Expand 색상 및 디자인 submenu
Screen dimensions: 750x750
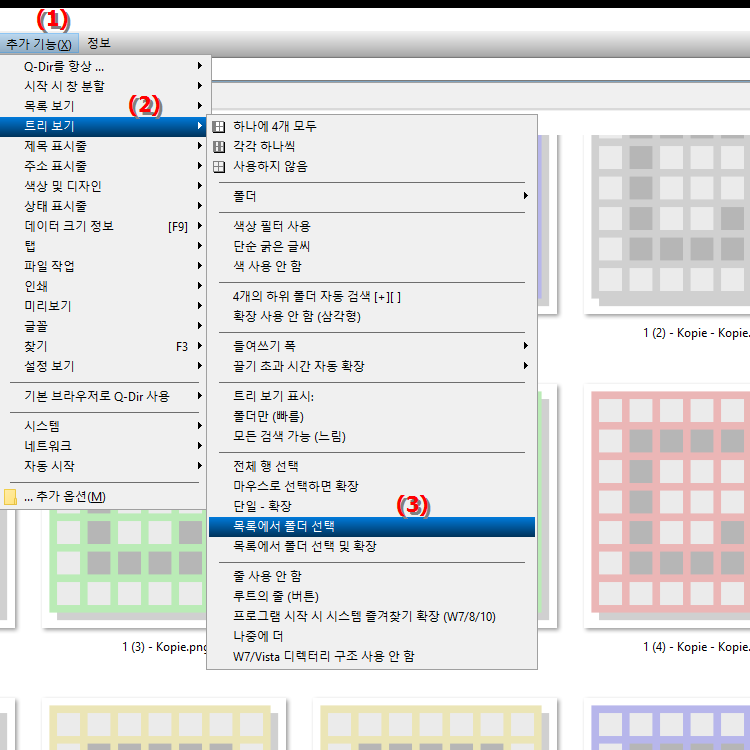pyautogui.click(x=103, y=186)
